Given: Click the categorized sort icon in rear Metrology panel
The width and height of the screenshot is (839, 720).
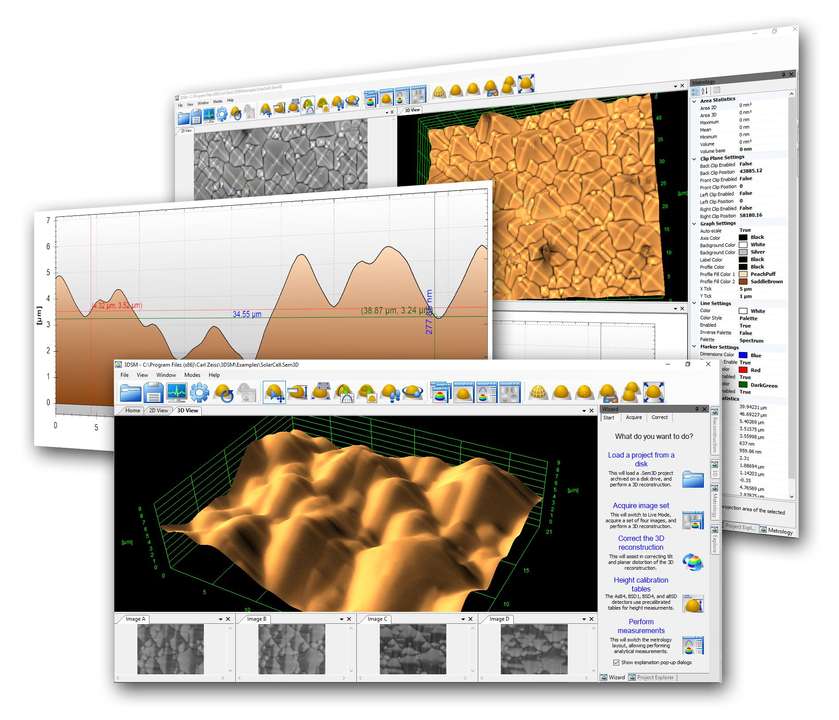Looking at the screenshot, I should pyautogui.click(x=695, y=91).
